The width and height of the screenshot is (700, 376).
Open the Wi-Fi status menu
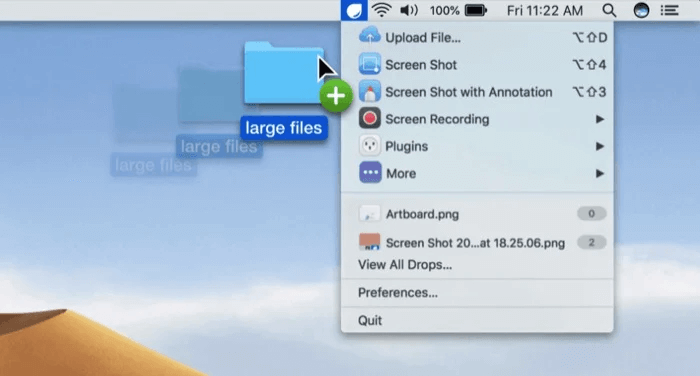point(381,10)
